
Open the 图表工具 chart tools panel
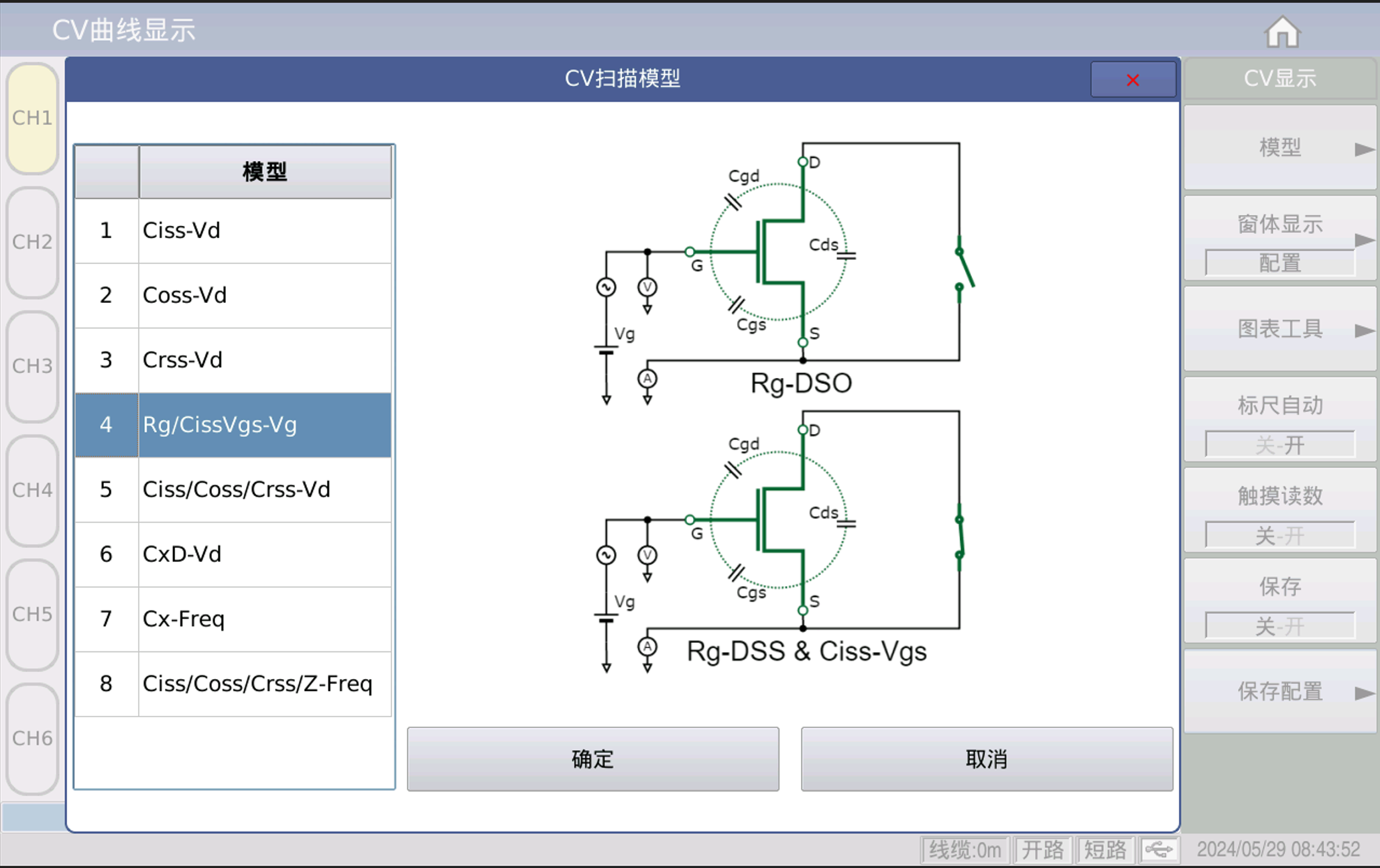pos(1279,330)
